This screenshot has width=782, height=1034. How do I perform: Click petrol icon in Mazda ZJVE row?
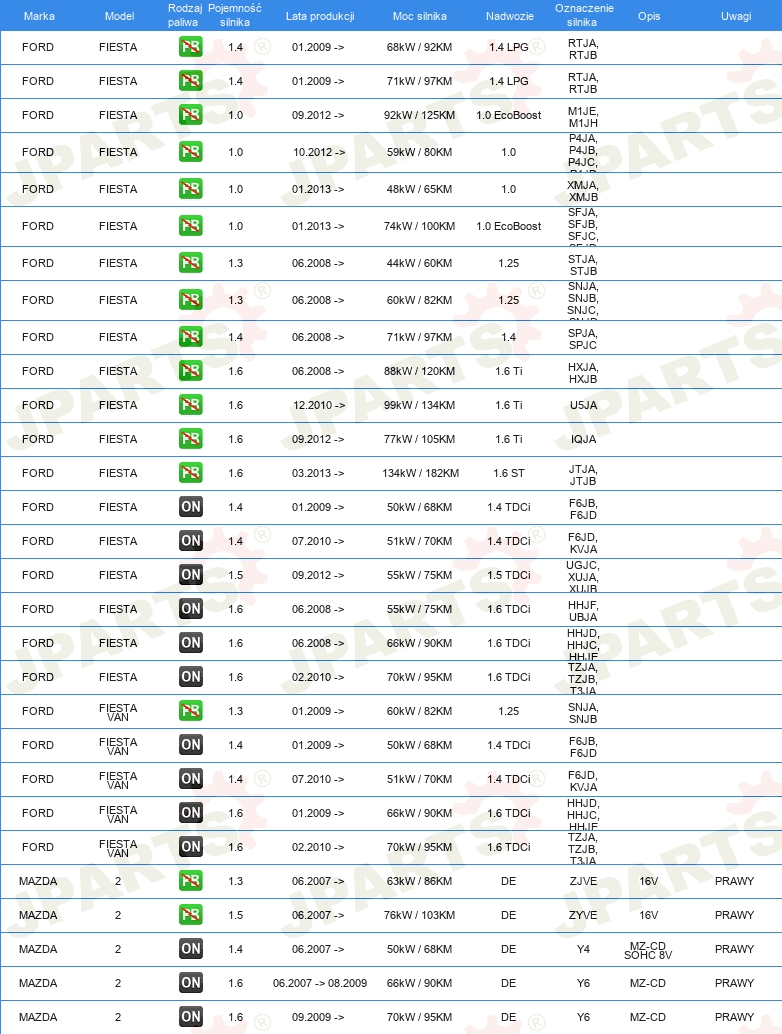(191, 881)
